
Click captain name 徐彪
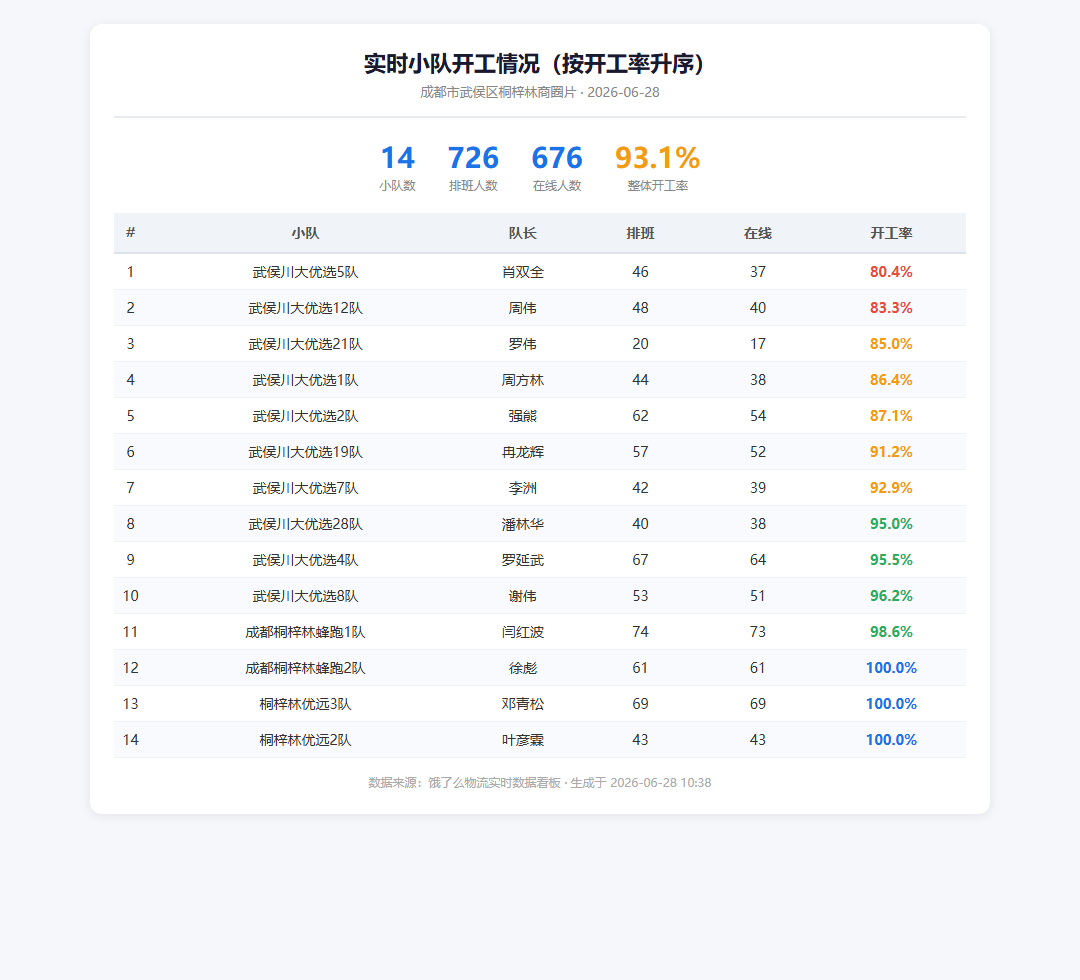523,668
